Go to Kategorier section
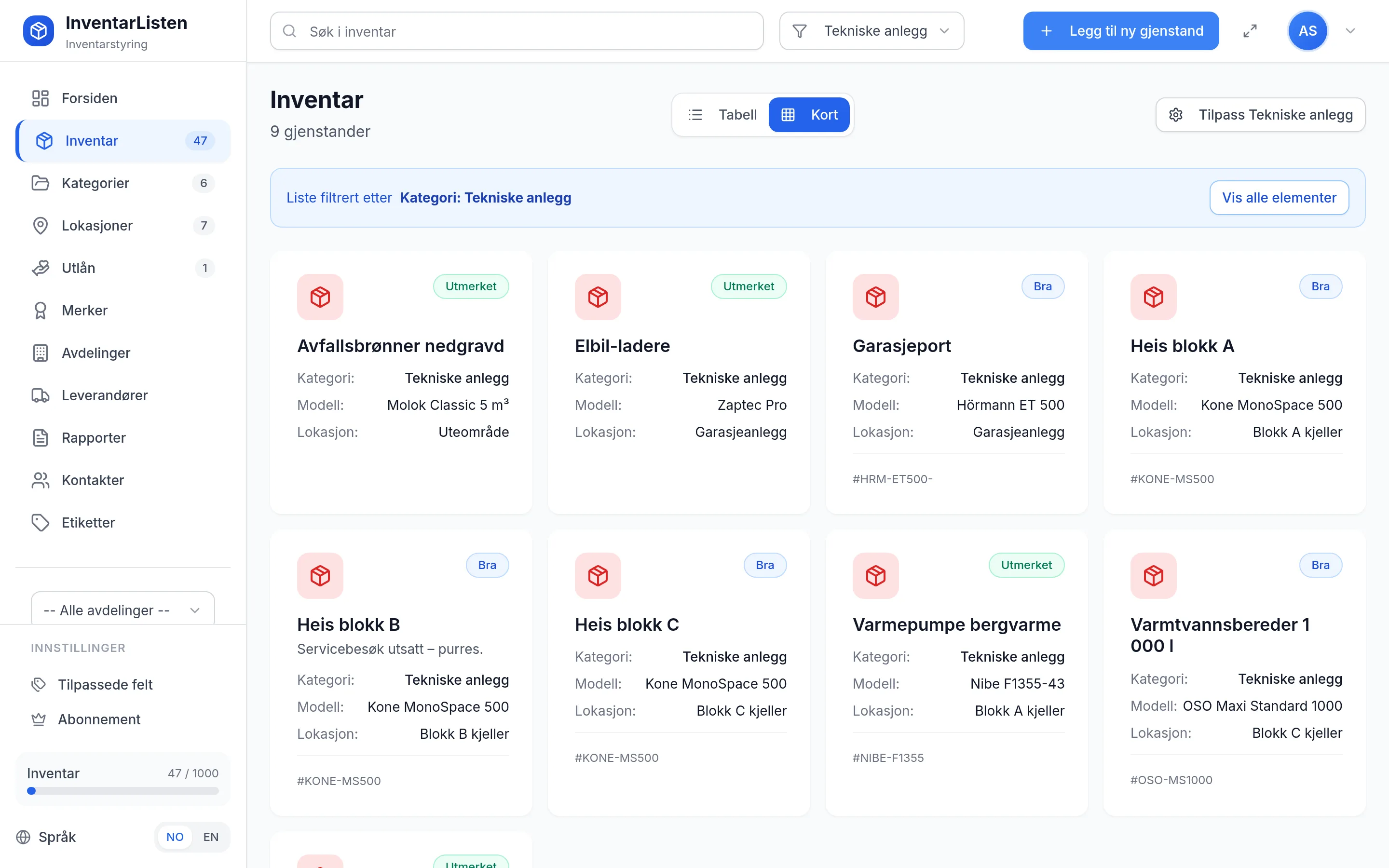Viewport: 1389px width, 868px height. [123, 183]
